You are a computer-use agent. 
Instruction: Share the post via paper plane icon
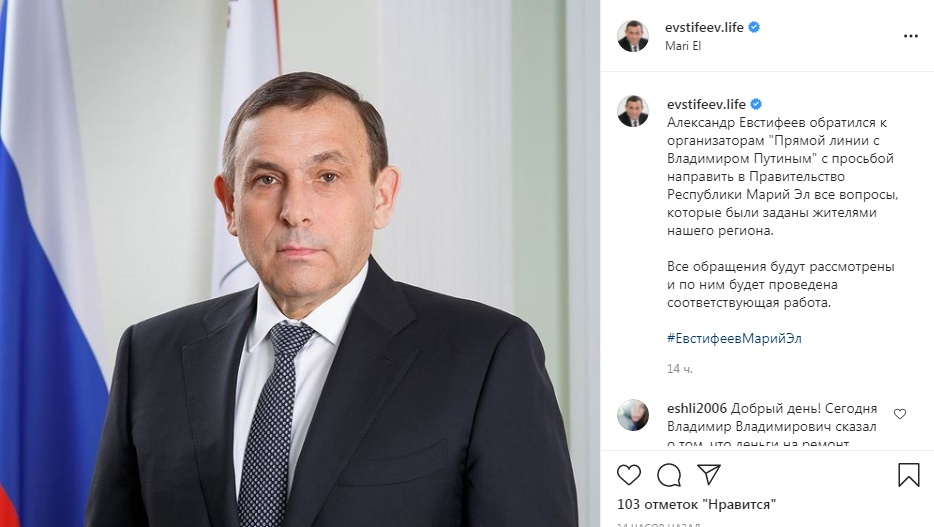click(x=709, y=475)
